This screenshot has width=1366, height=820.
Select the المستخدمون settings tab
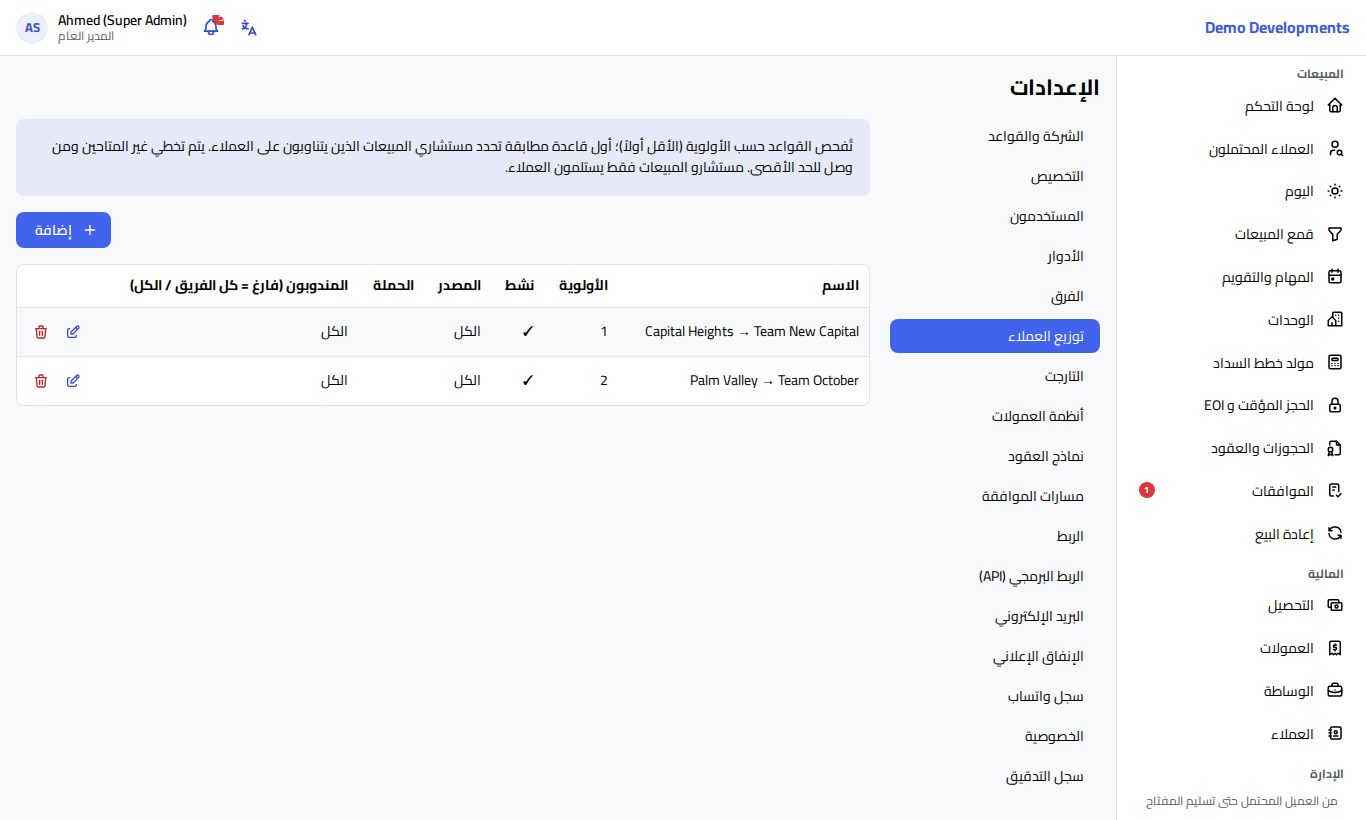995,216
